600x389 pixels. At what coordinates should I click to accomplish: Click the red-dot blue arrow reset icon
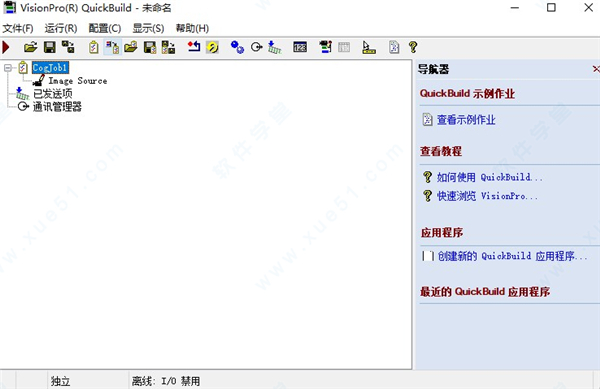tap(194, 47)
